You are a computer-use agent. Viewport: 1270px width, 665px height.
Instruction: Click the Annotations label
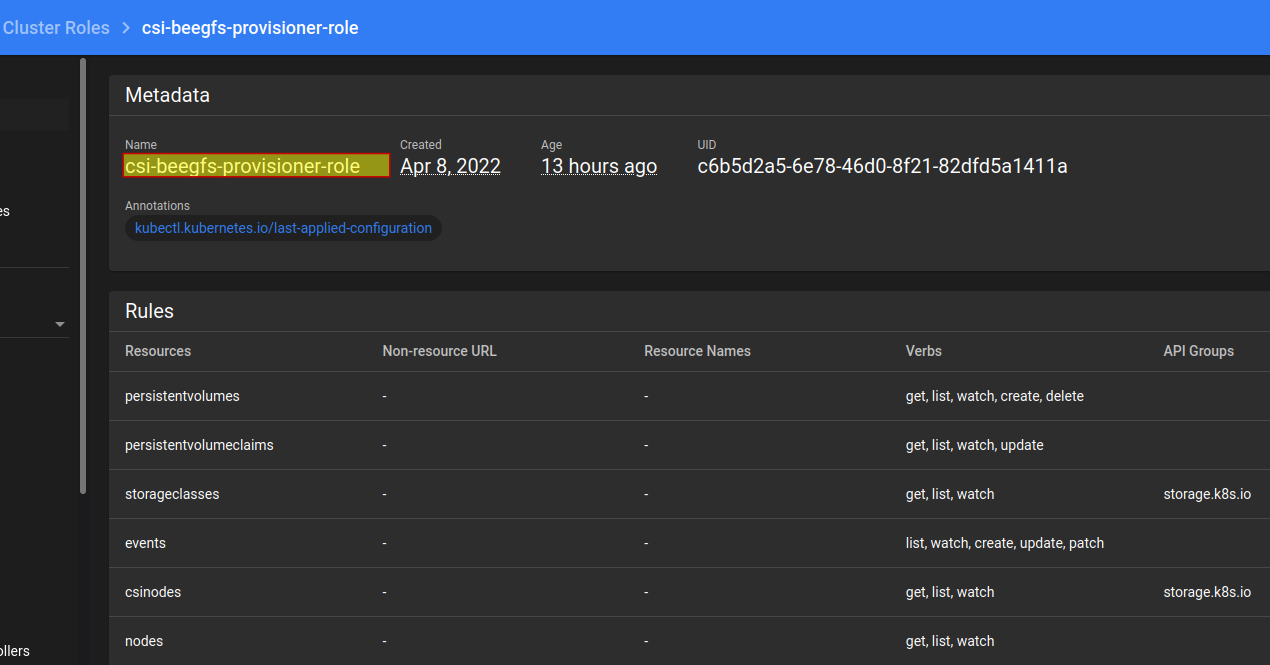pos(157,206)
